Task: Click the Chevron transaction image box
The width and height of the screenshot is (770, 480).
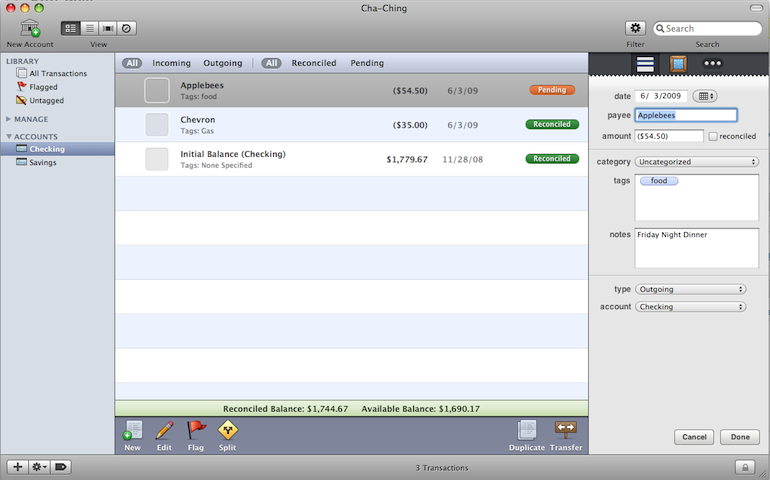Action: tap(157, 125)
